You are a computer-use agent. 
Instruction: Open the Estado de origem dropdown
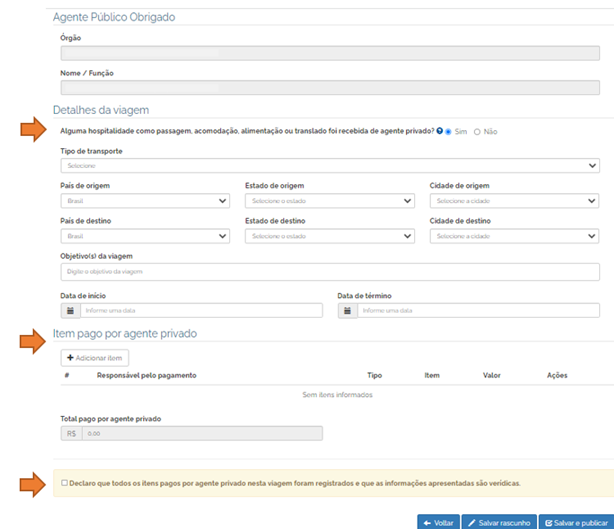(x=329, y=201)
